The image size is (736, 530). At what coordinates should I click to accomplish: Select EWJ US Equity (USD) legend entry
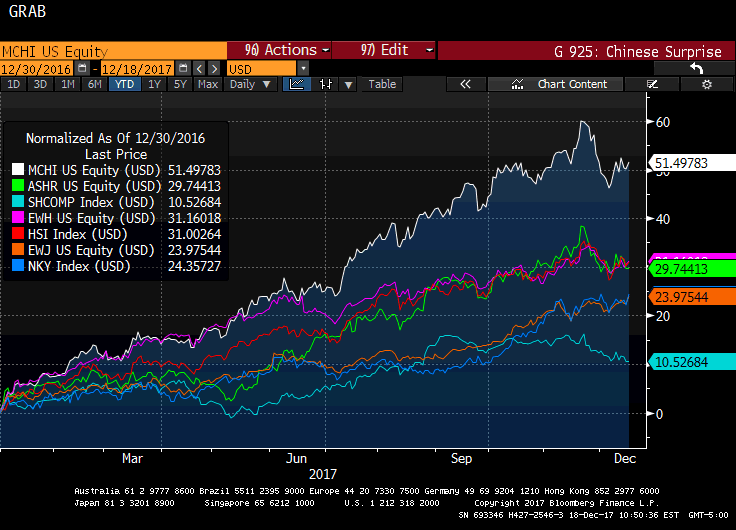[91, 250]
